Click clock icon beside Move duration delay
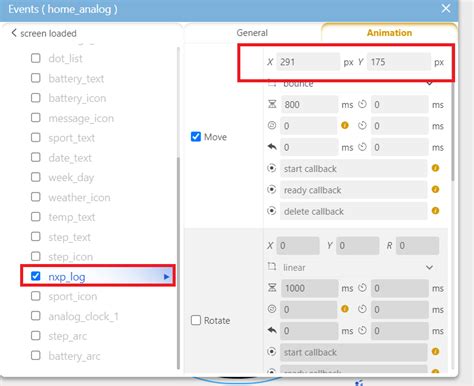The image size is (474, 386). pos(362,104)
